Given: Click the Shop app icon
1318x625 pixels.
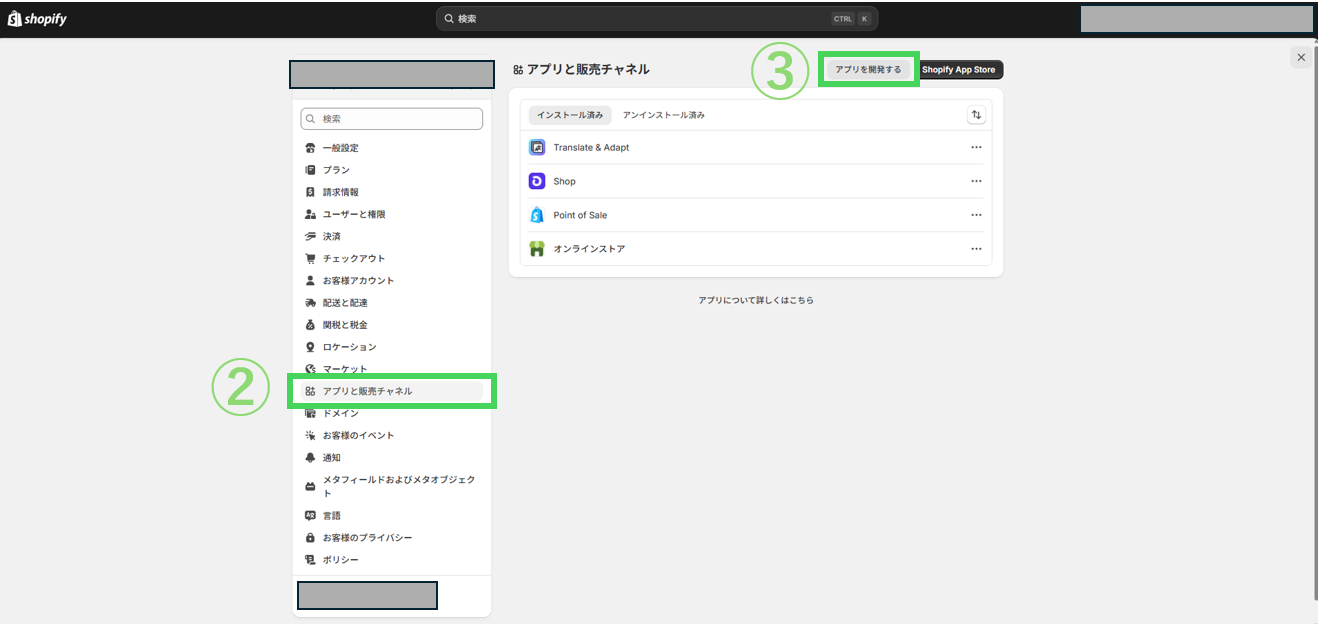Looking at the screenshot, I should pyautogui.click(x=537, y=181).
